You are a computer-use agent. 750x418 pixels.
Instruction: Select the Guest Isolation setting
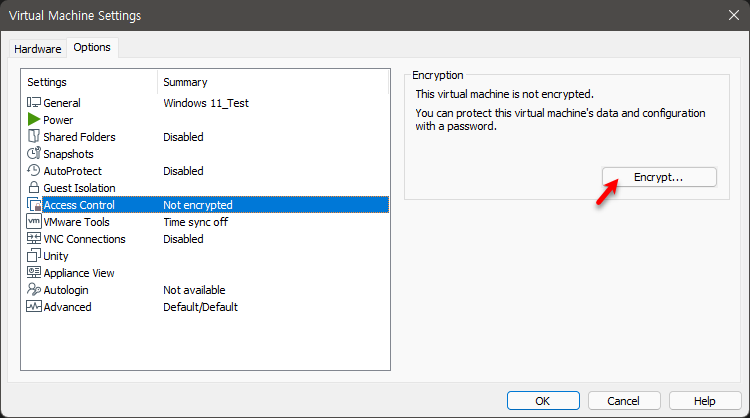coord(79,188)
